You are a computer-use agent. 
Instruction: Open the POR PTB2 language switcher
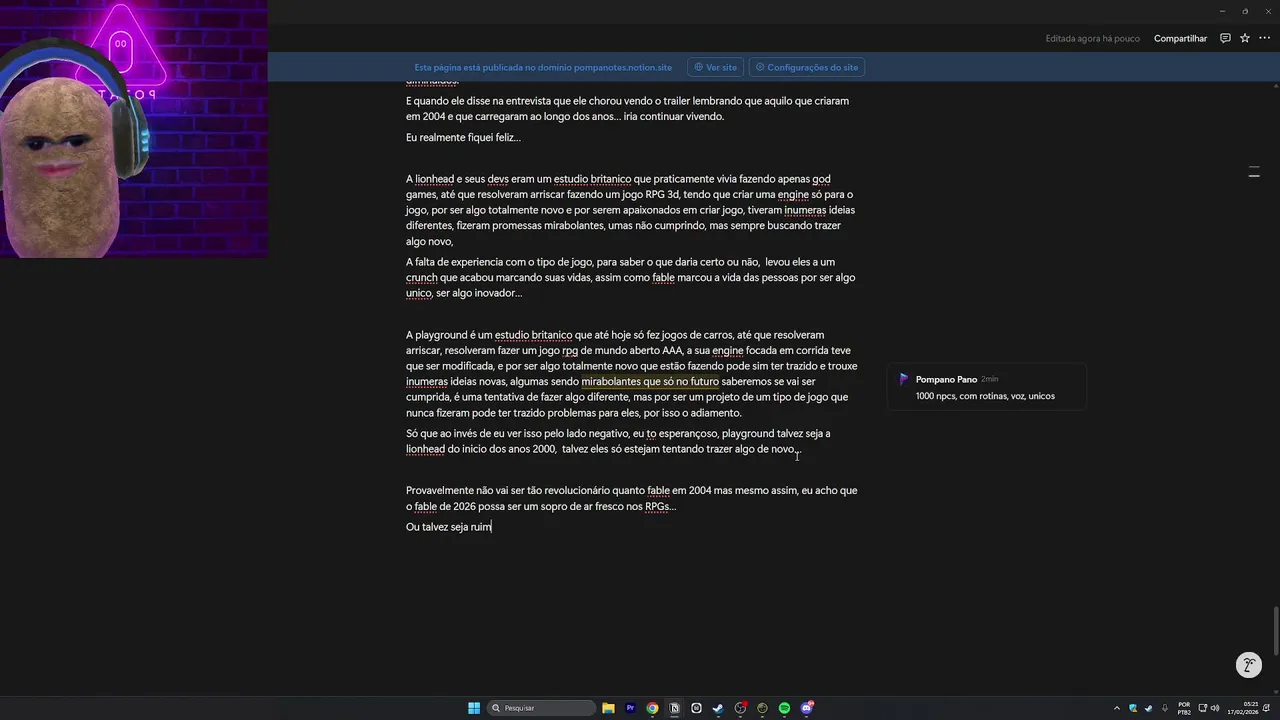(x=1184, y=708)
